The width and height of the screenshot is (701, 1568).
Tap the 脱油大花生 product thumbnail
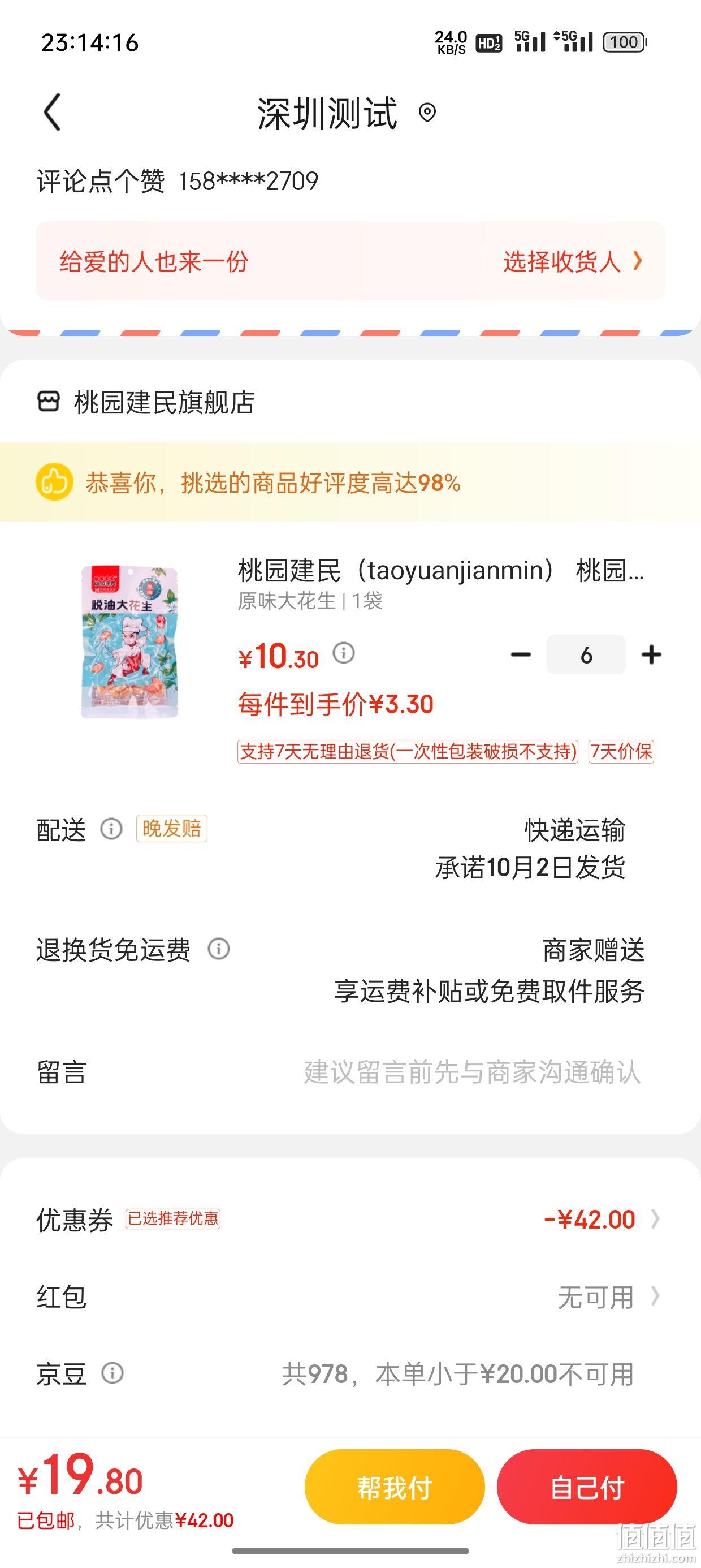[x=129, y=642]
